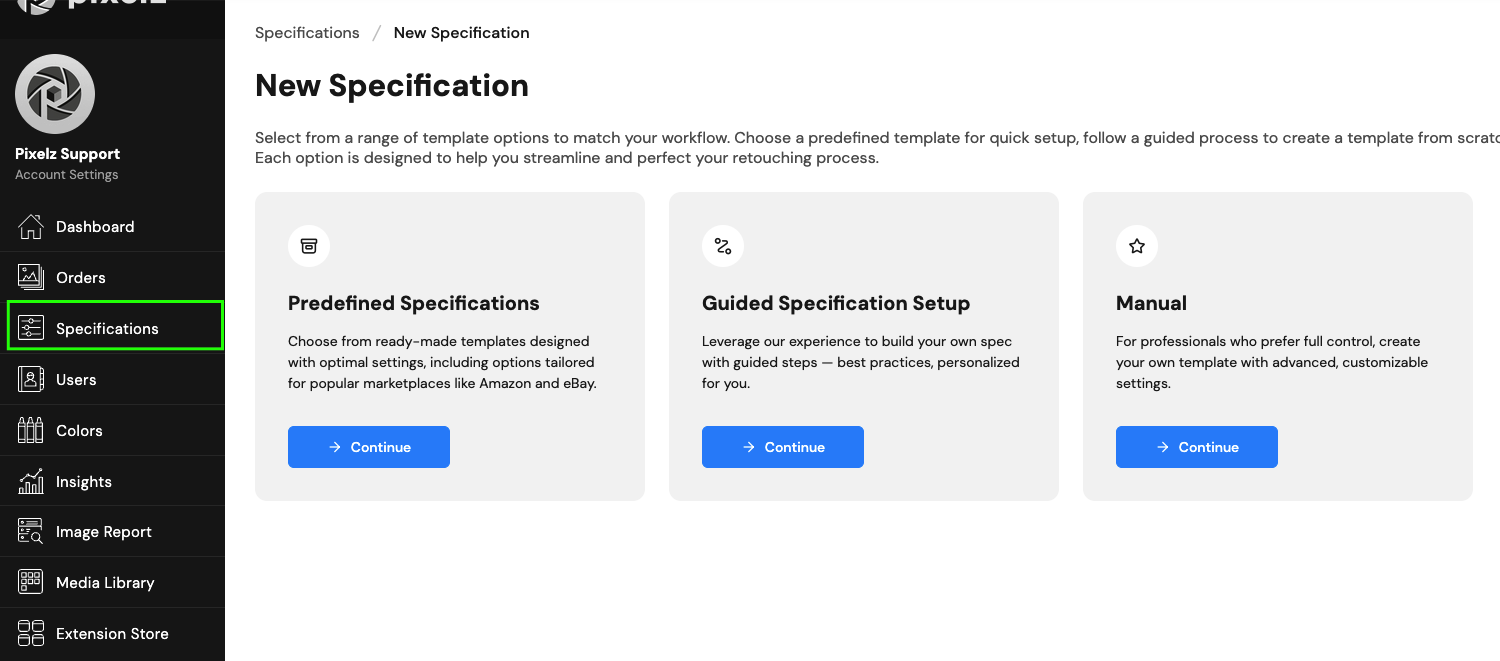Open Account Settings under Pixelz Support
Image resolution: width=1500 pixels, height=661 pixels.
click(66, 174)
